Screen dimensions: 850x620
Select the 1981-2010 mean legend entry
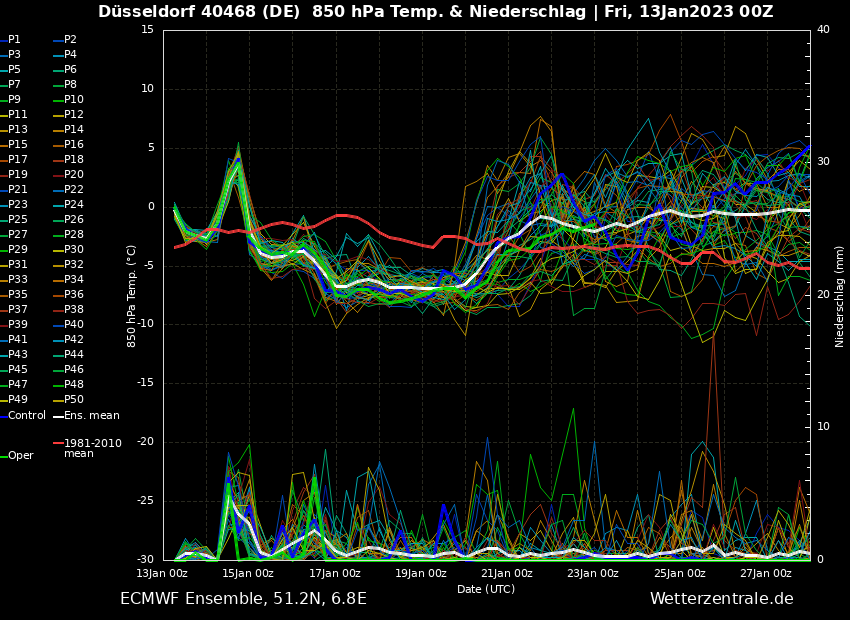92,448
